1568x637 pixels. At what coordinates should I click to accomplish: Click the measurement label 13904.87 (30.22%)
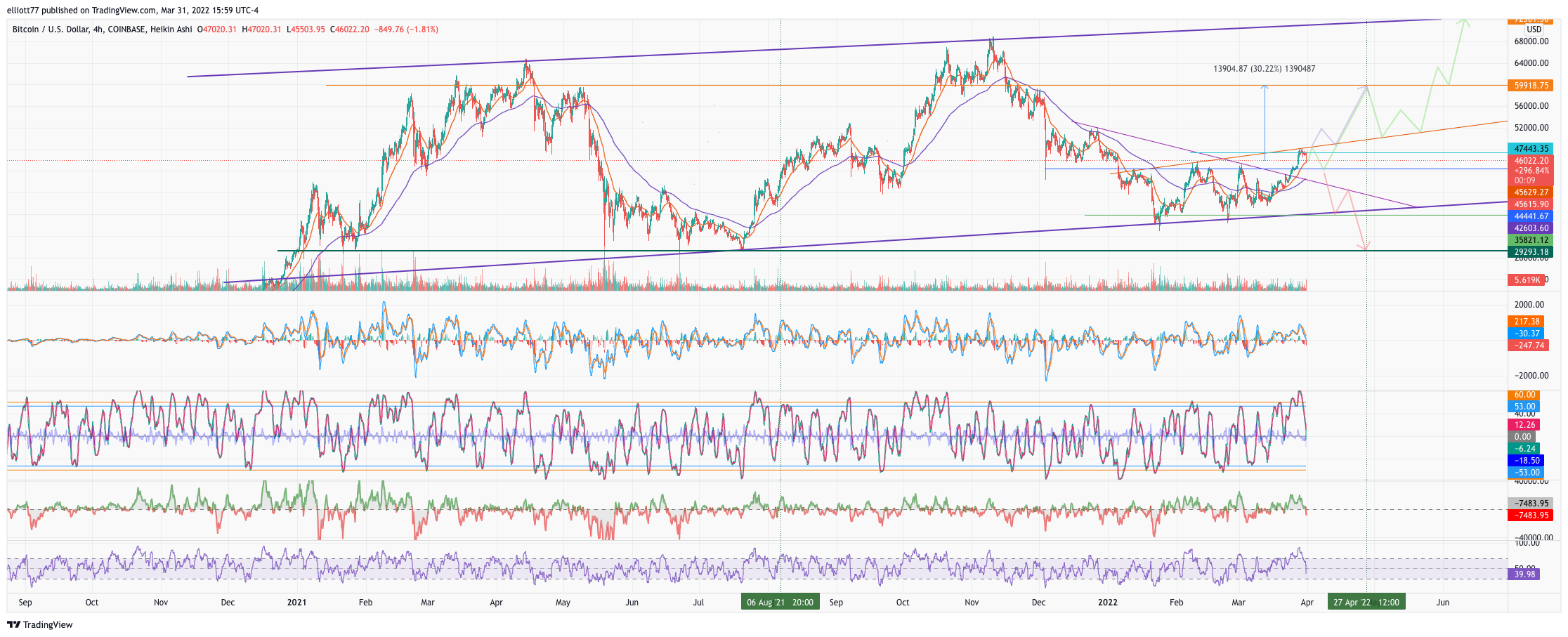click(x=1264, y=69)
